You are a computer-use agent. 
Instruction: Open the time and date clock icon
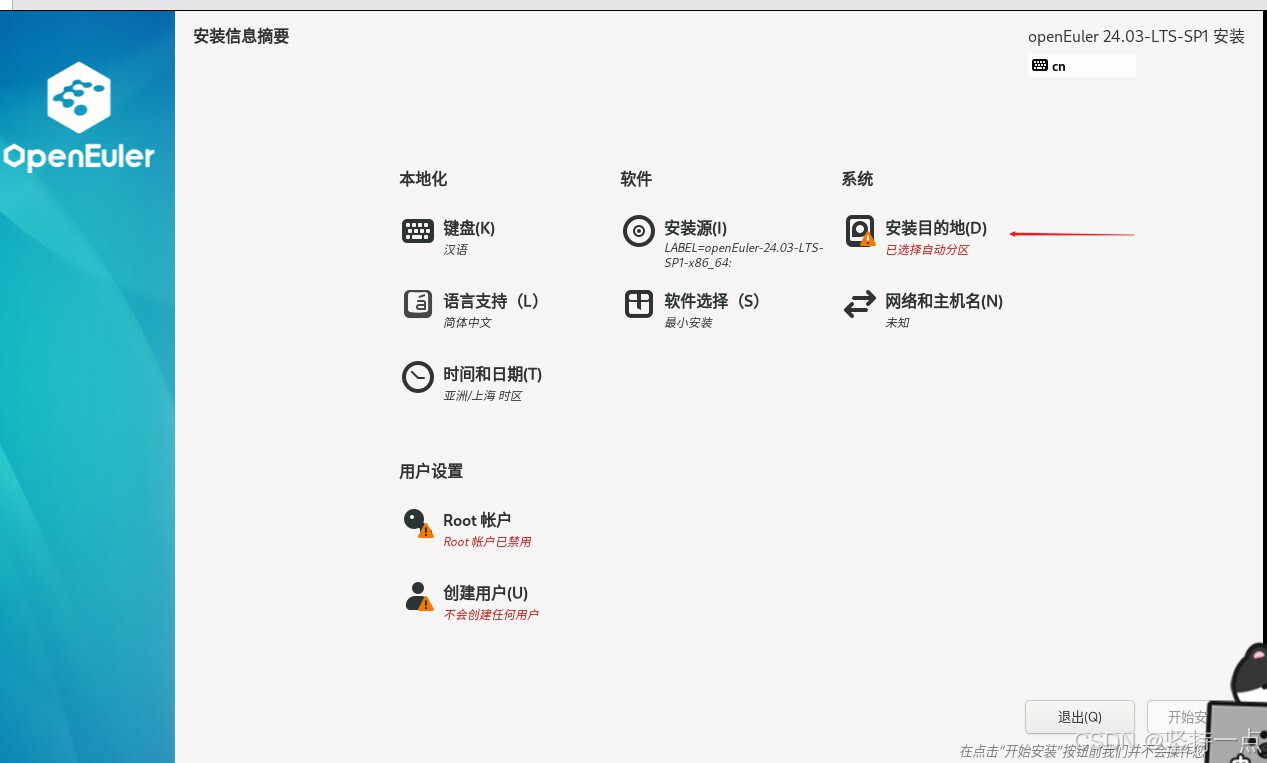pyautogui.click(x=418, y=377)
